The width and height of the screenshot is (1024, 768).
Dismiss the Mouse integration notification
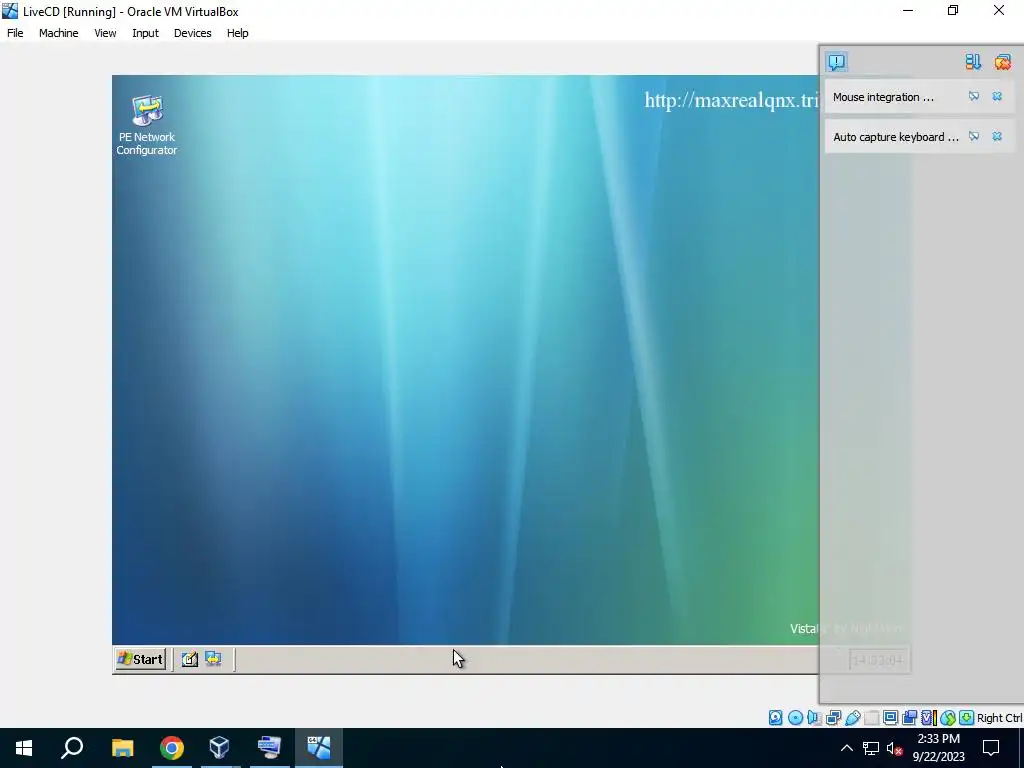[x=997, y=97]
